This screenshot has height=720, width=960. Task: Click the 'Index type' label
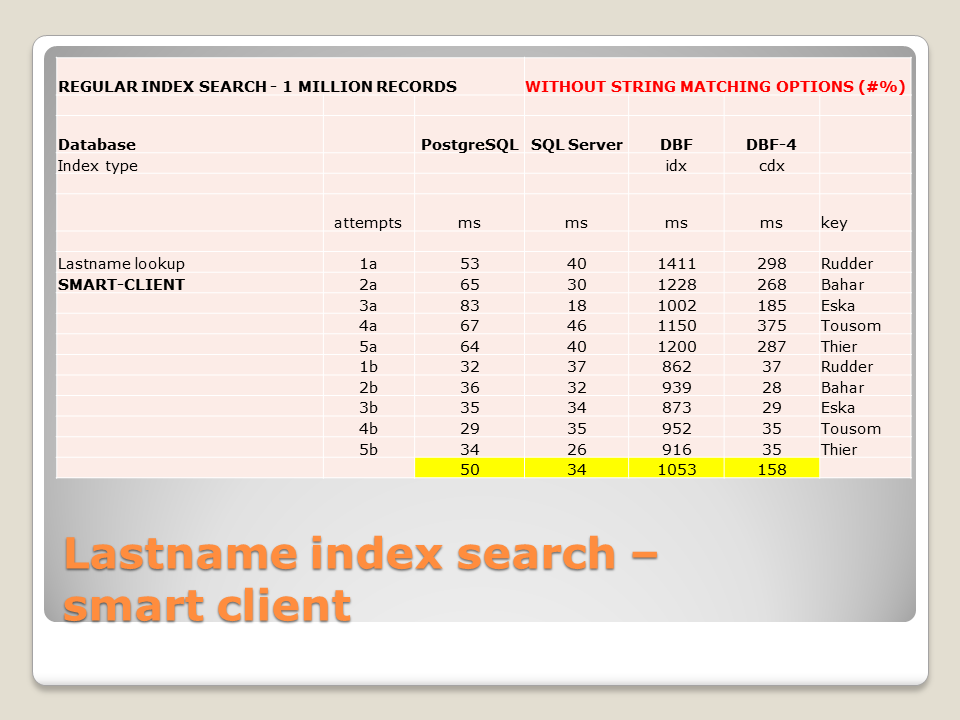97,166
